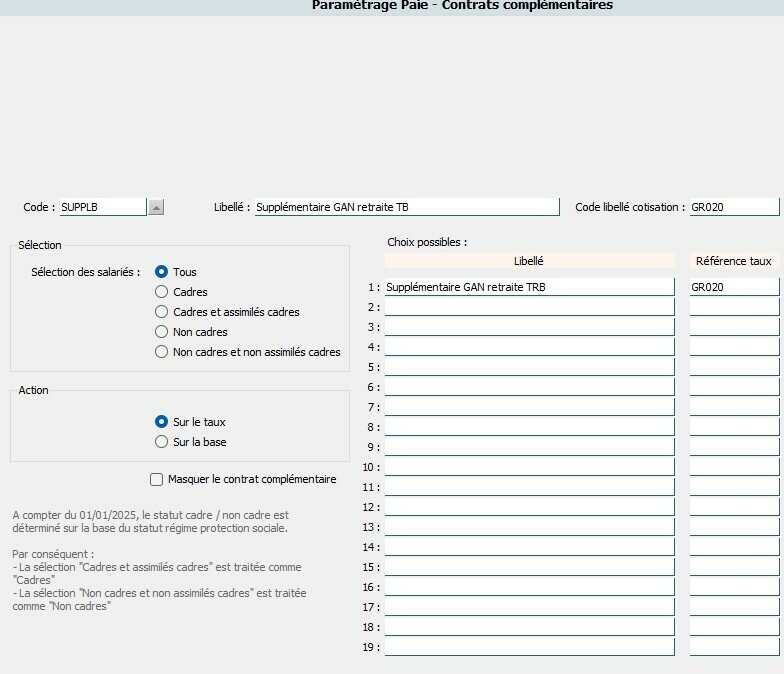The width and height of the screenshot is (784, 674).
Task: Click the Libellé field of row 5
Action: click(530, 367)
